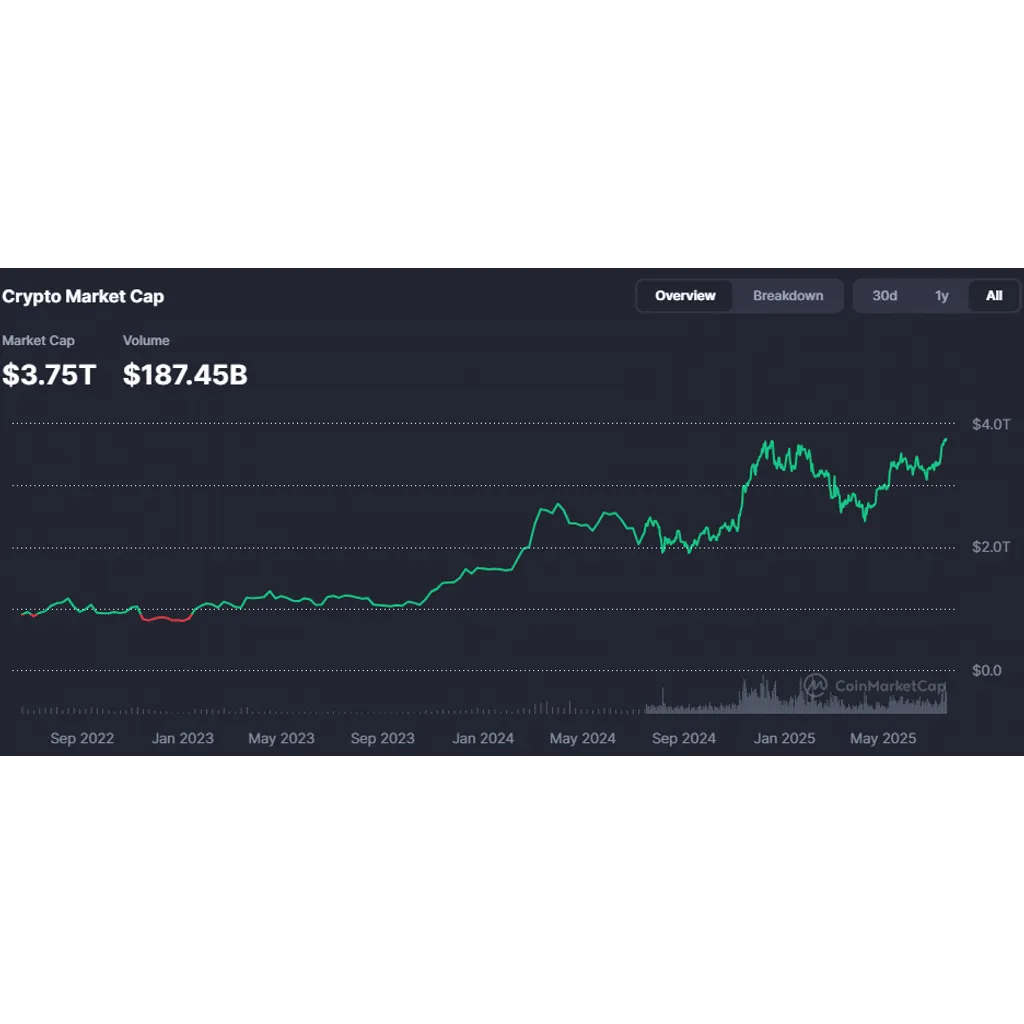Click the $187.45B volume value

tap(185, 375)
